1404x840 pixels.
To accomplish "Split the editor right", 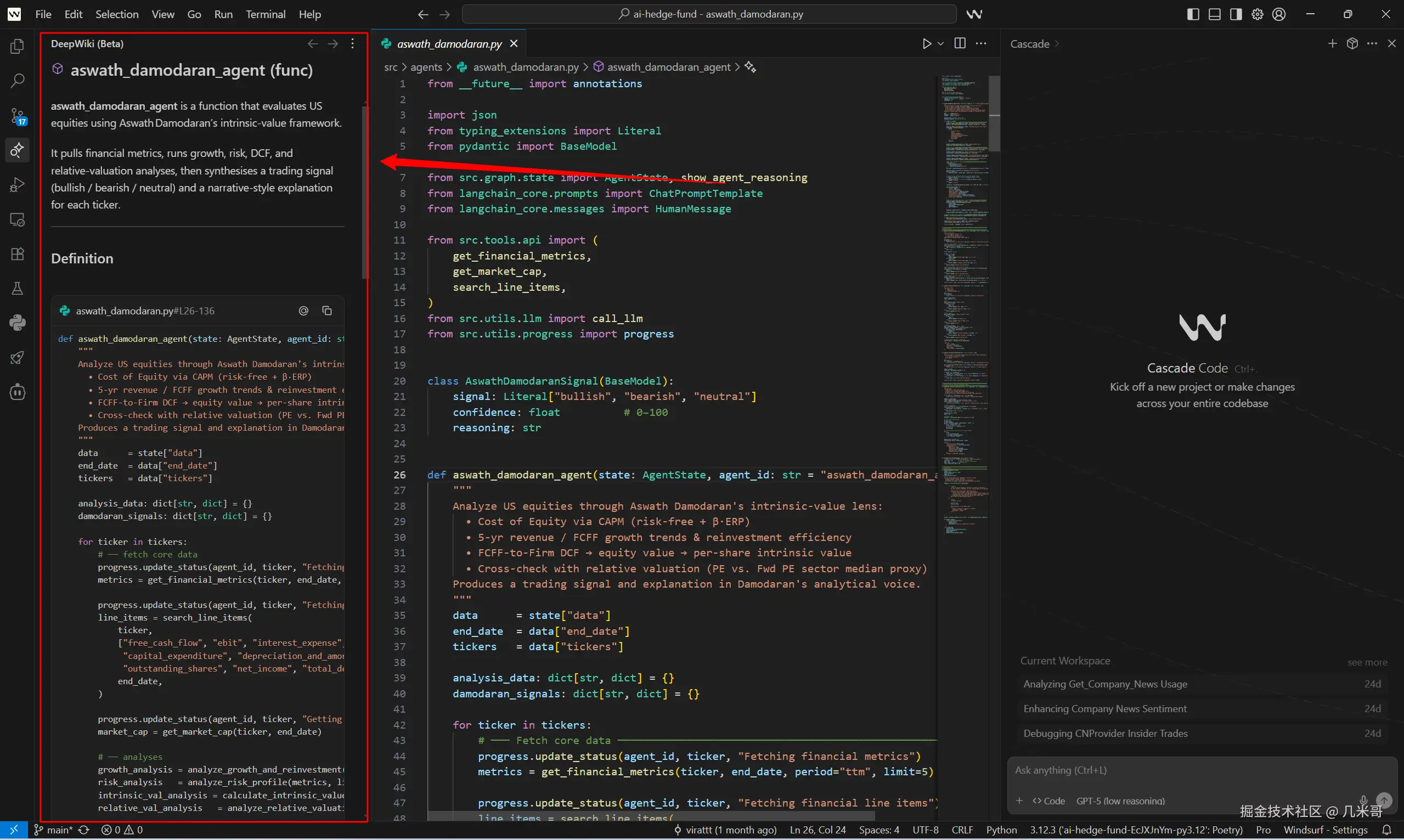I will (960, 43).
